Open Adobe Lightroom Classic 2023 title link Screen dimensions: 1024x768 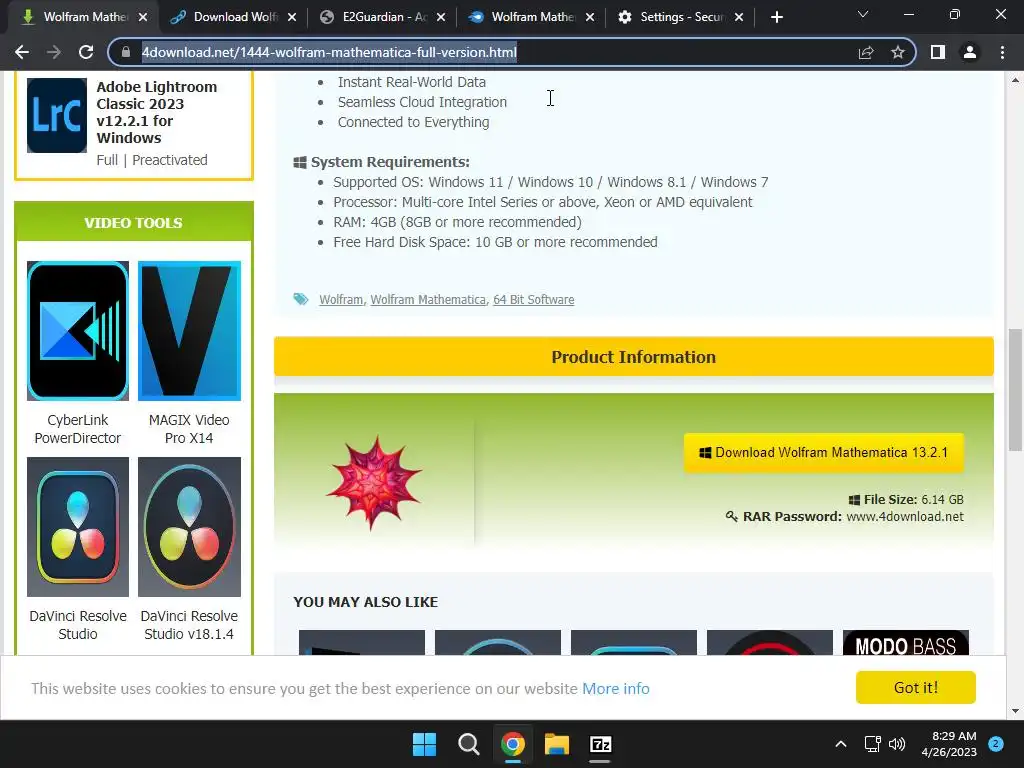pos(157,112)
